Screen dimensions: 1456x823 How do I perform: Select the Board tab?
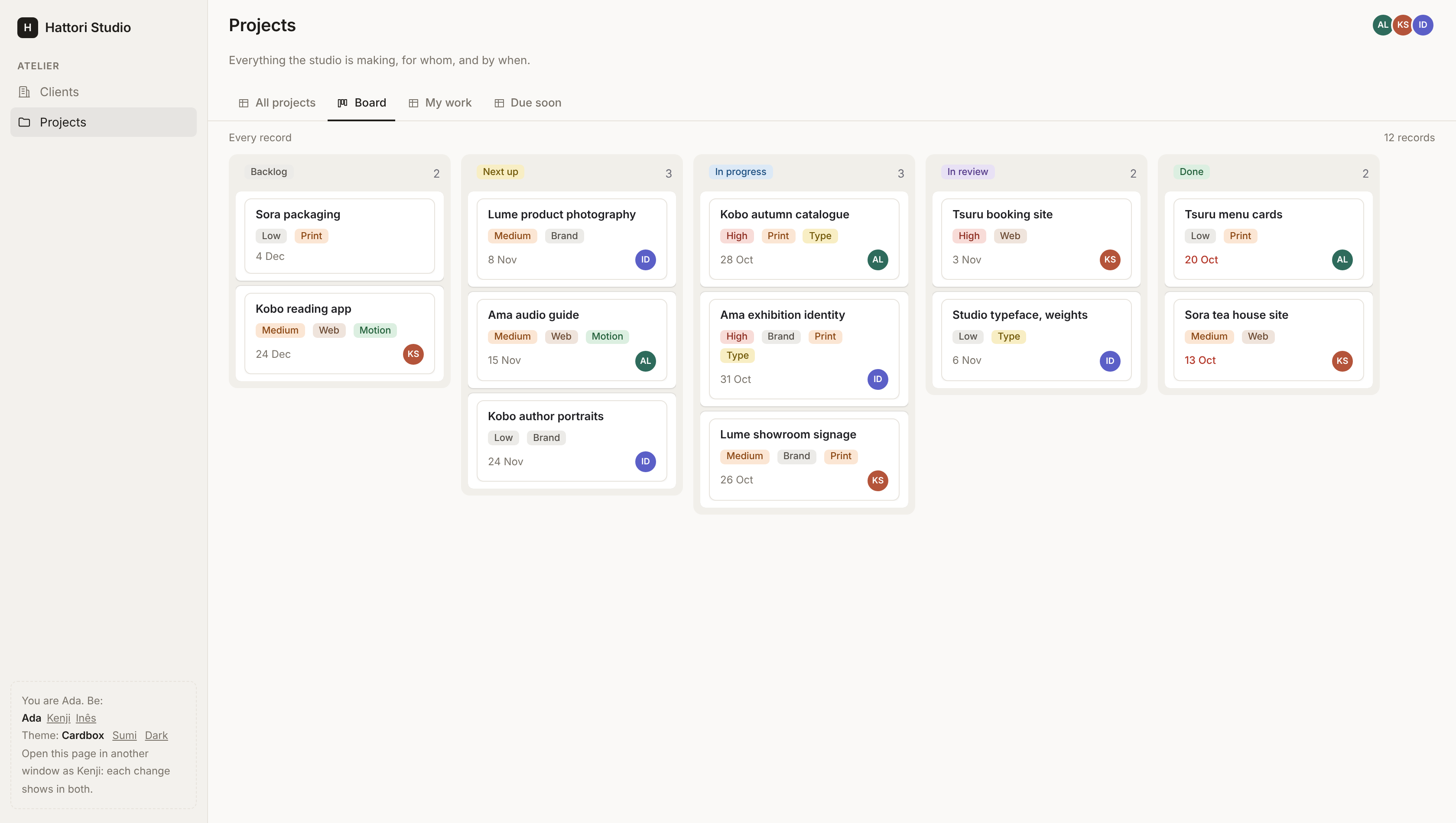pyautogui.click(x=361, y=103)
